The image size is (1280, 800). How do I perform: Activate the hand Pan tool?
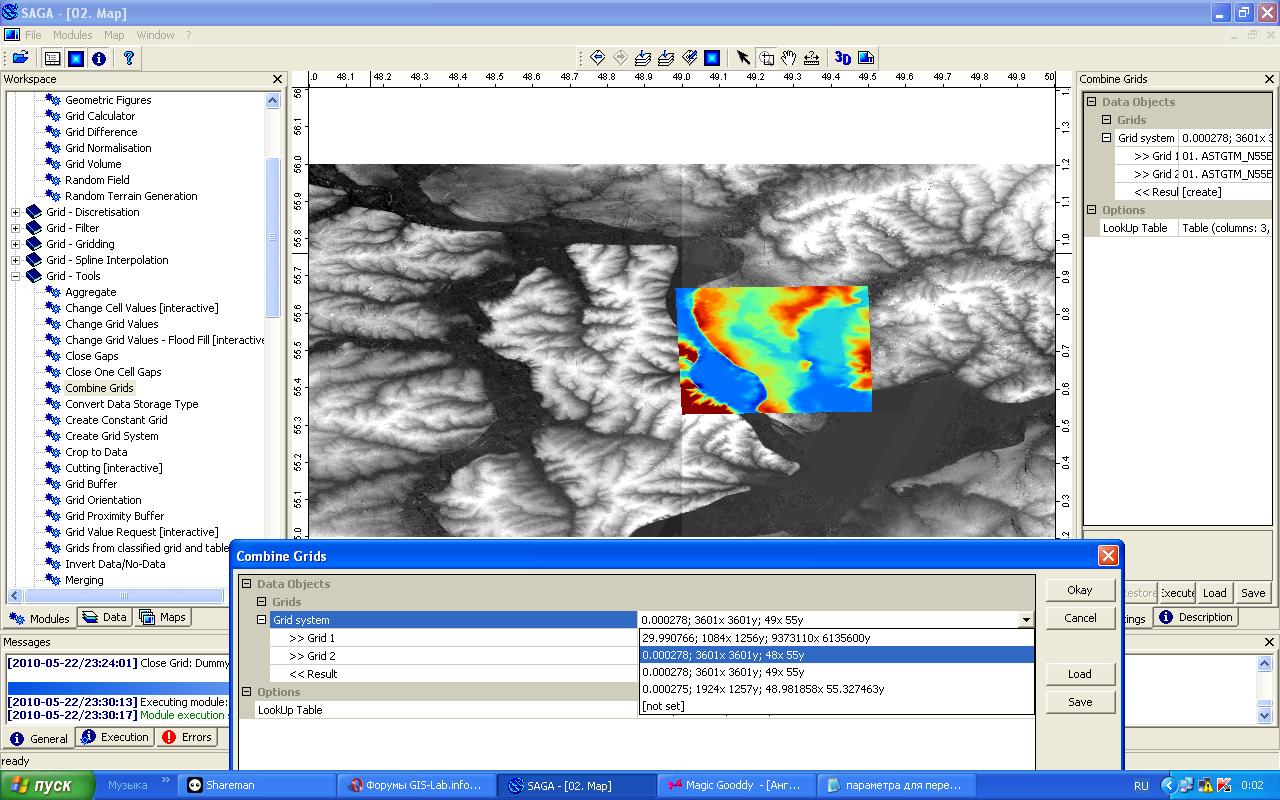point(789,58)
